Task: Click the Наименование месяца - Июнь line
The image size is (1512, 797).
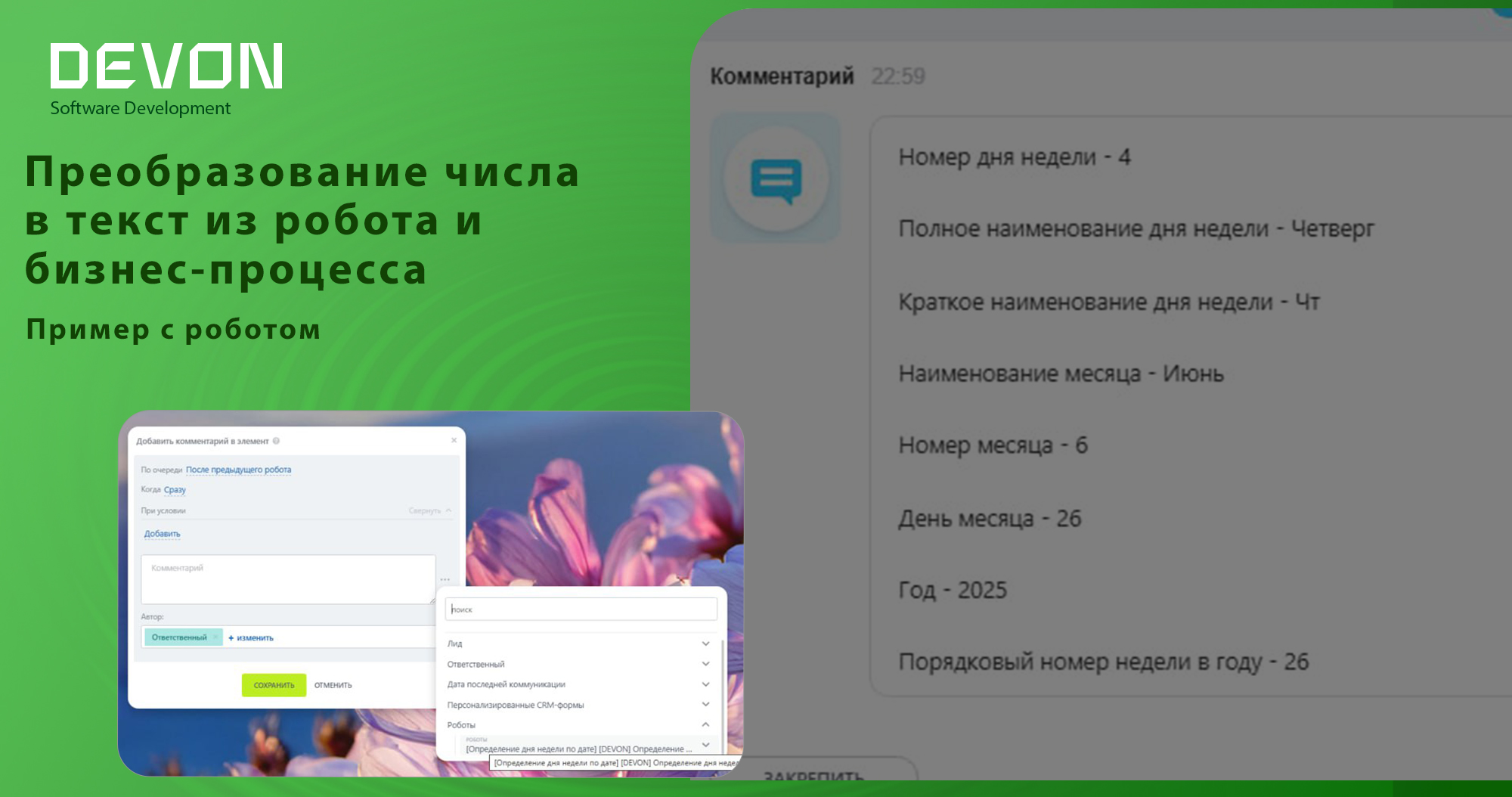Action: pyautogui.click(x=1061, y=374)
